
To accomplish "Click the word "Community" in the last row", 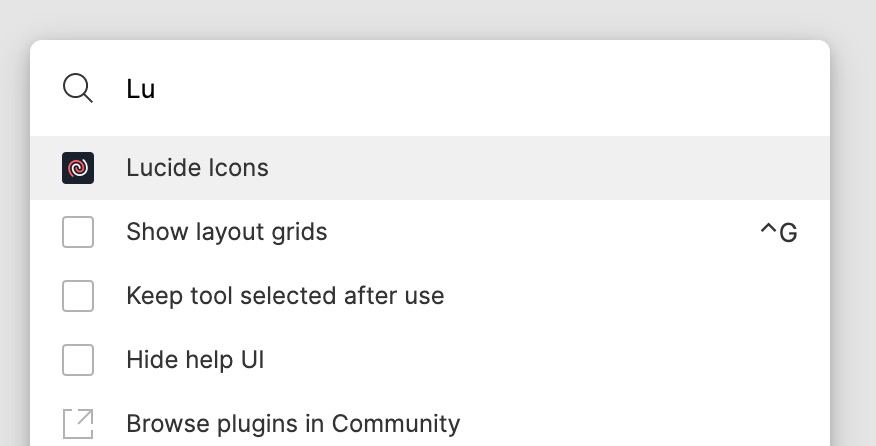I will tap(396, 424).
